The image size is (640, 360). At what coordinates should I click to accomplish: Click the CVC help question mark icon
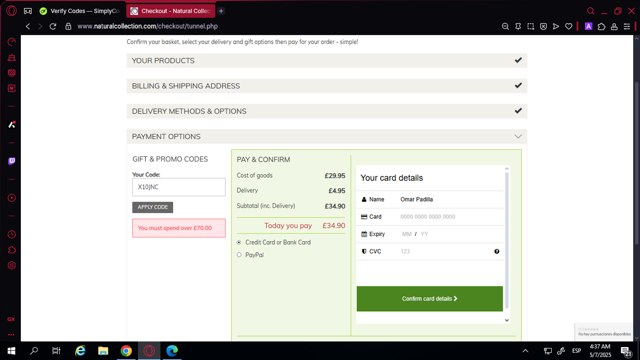497,251
